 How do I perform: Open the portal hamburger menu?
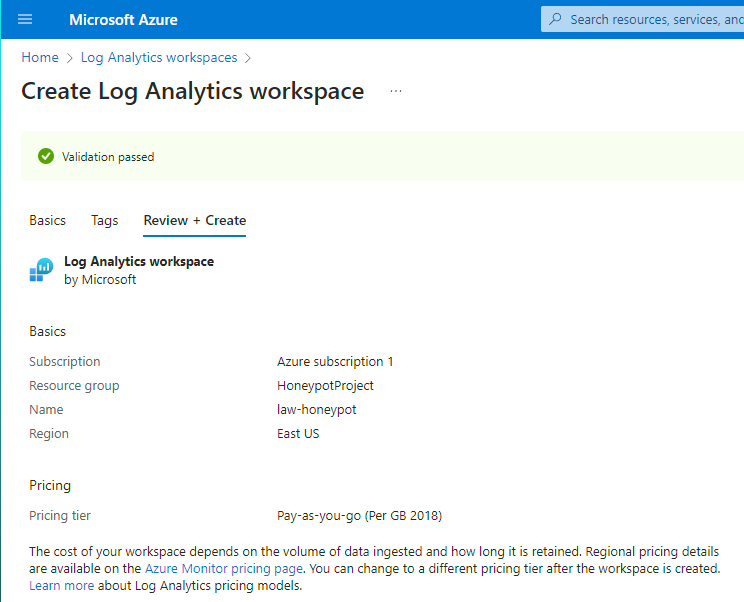point(25,20)
